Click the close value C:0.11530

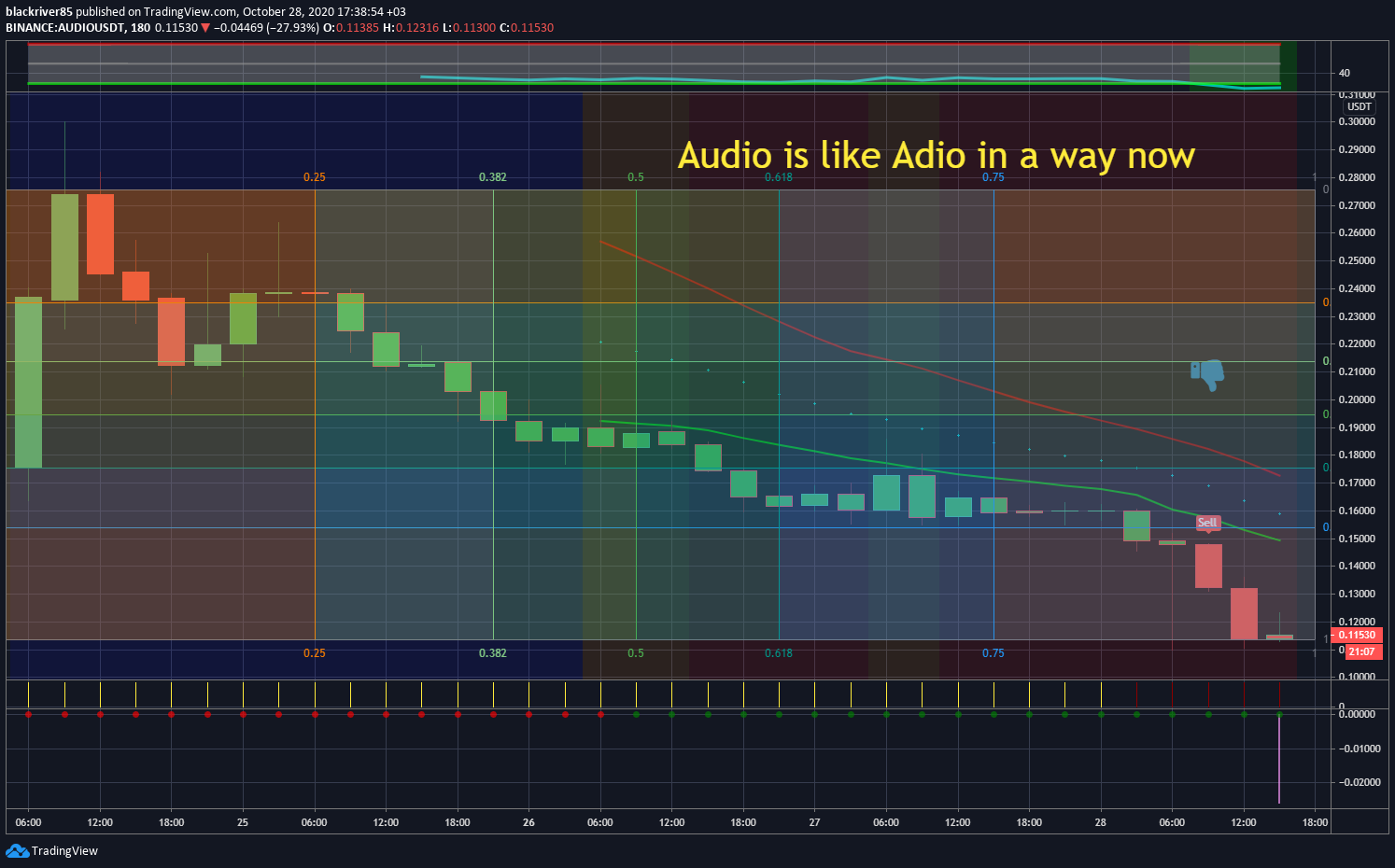(527, 28)
